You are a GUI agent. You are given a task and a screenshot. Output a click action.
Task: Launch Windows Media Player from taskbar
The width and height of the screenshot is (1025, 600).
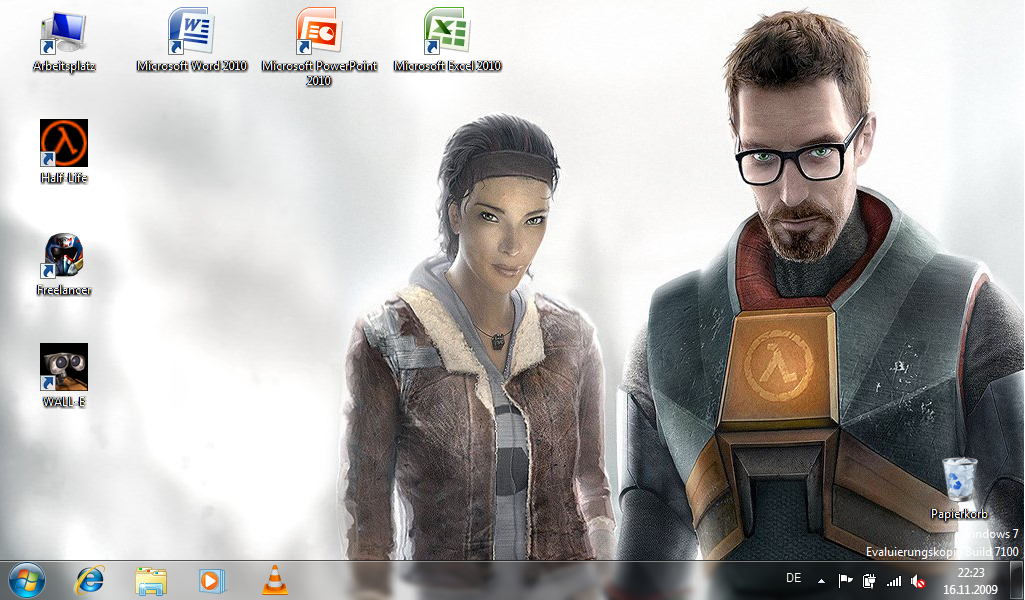point(212,580)
